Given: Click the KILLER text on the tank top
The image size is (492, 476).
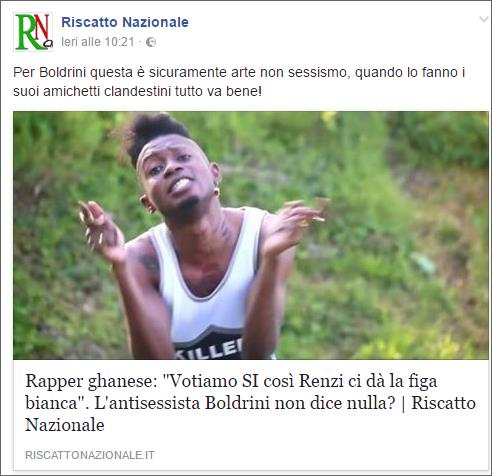Looking at the screenshot, I should pos(209,350).
